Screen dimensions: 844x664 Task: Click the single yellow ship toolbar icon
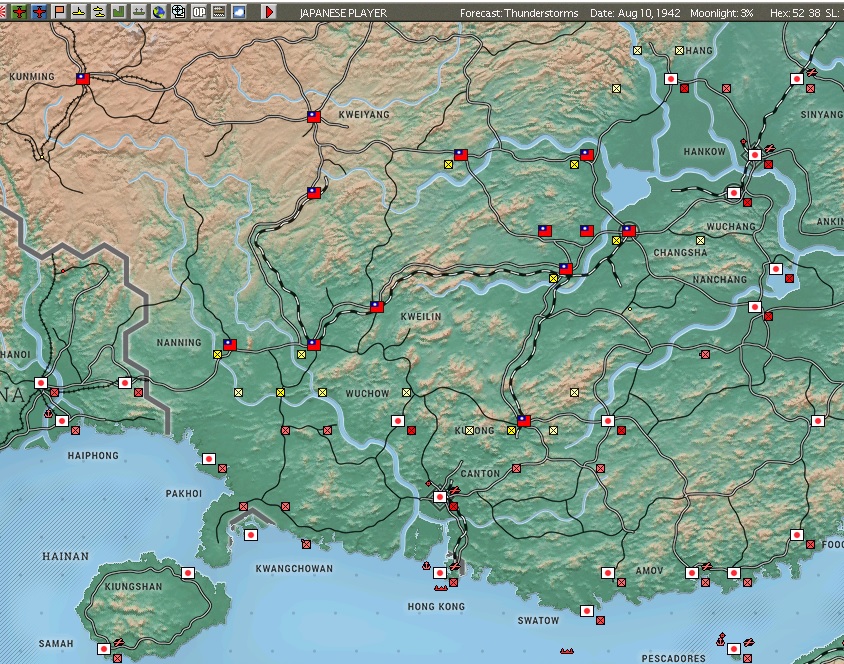tap(79, 11)
